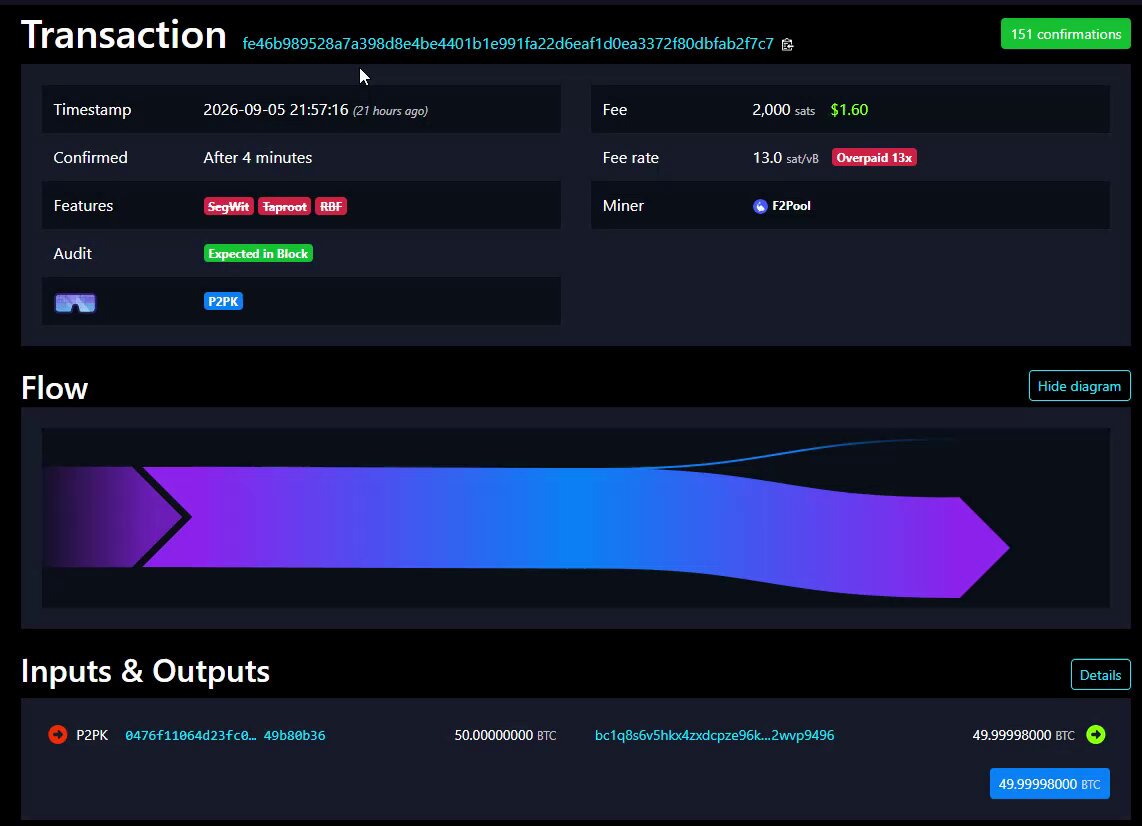Click the $1.60 fee amount
This screenshot has width=1142, height=826.
click(x=849, y=110)
